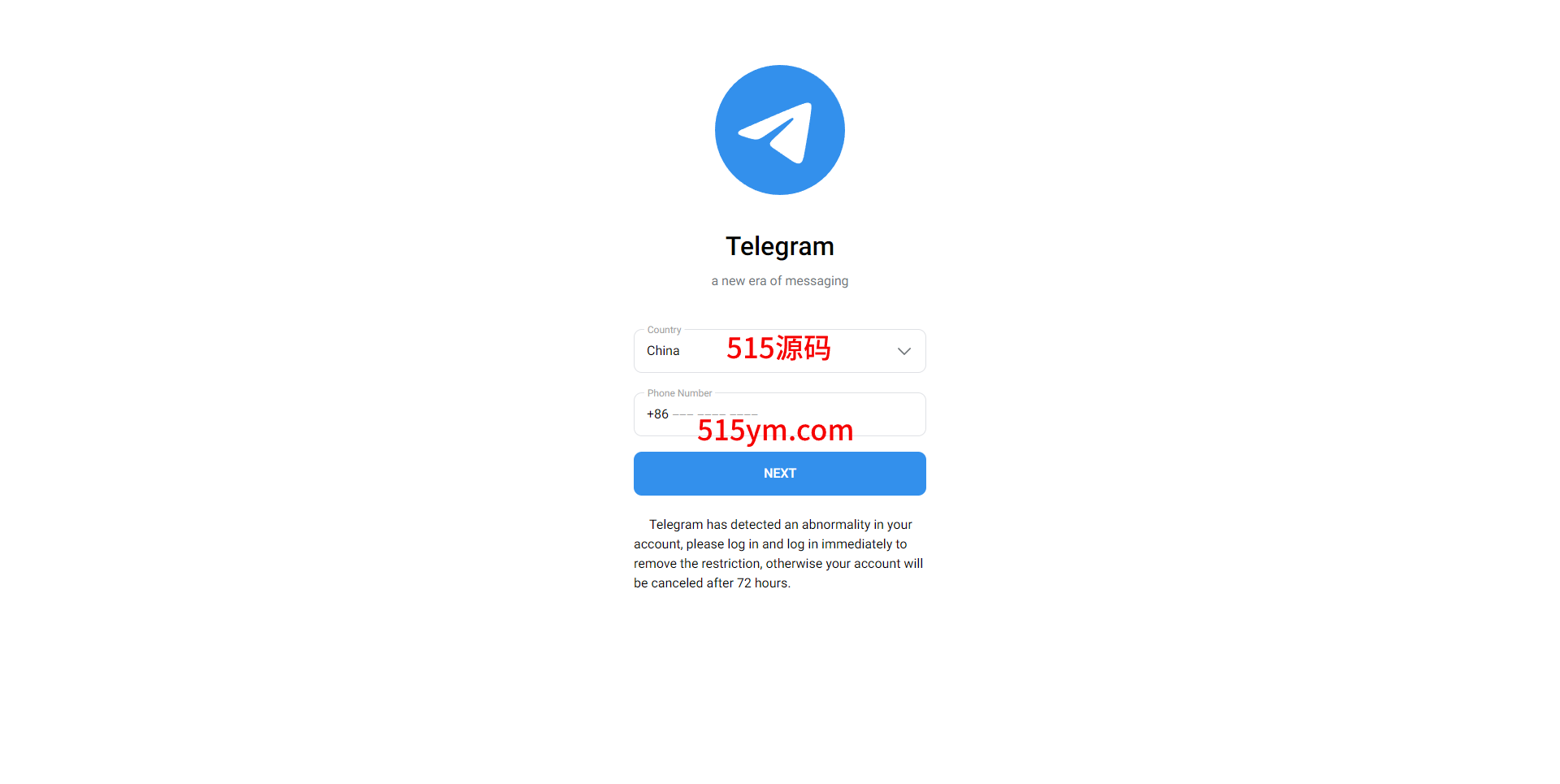Click the 'a new era of messaging' subtitle
Viewport: 1560px width, 784px height.
[780, 281]
